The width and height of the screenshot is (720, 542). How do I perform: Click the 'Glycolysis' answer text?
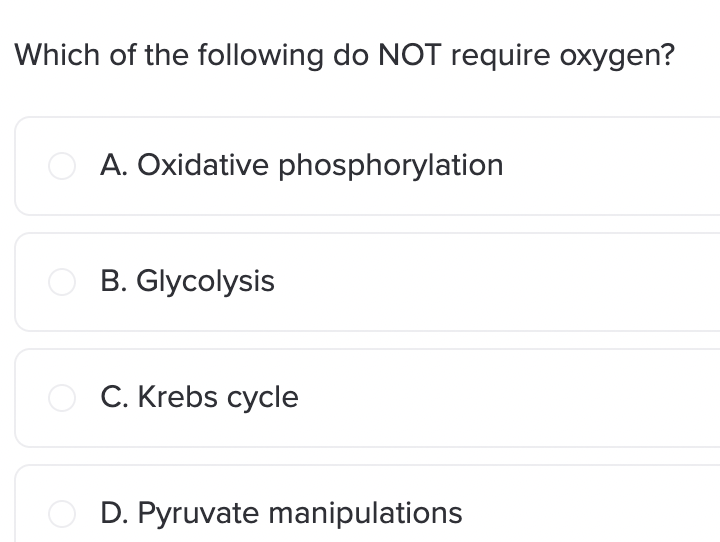coord(205,282)
